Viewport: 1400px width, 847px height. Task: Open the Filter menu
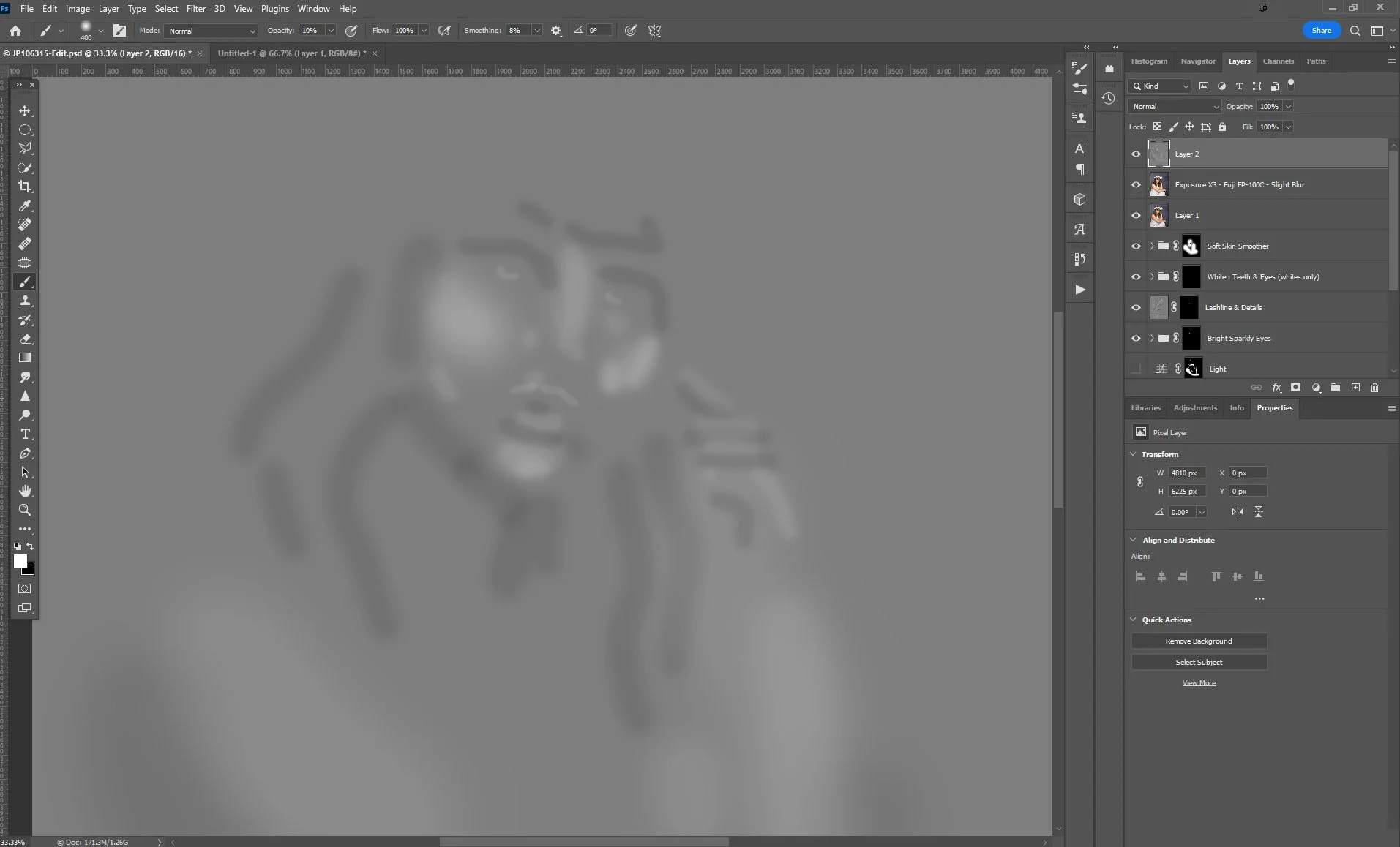tap(196, 9)
